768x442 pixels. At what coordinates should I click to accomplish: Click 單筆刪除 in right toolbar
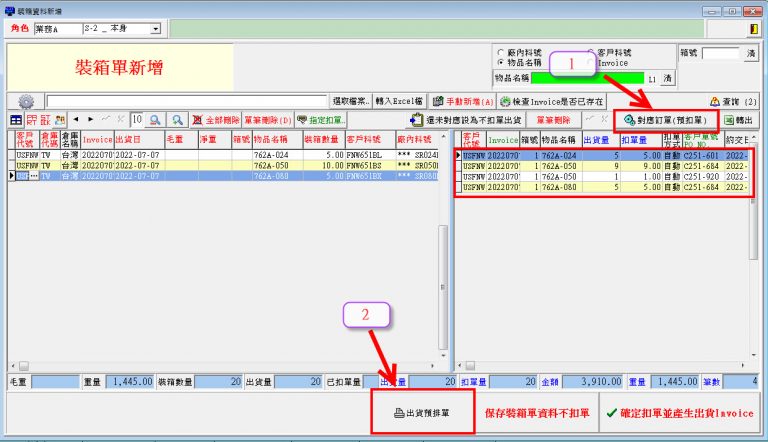click(x=553, y=120)
